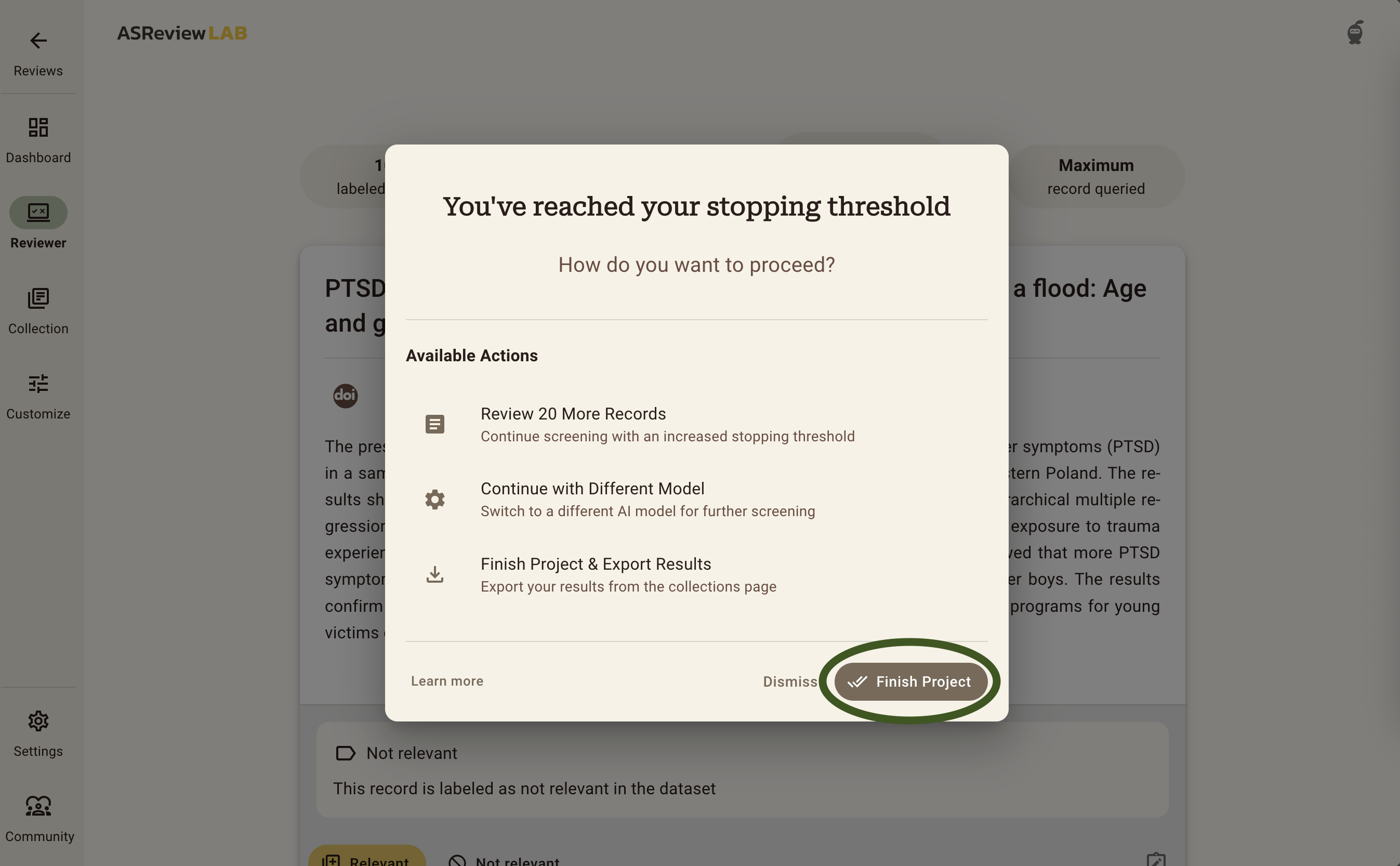Click the gear icon beside Different Model
Viewport: 1400px width, 866px height.
[435, 500]
